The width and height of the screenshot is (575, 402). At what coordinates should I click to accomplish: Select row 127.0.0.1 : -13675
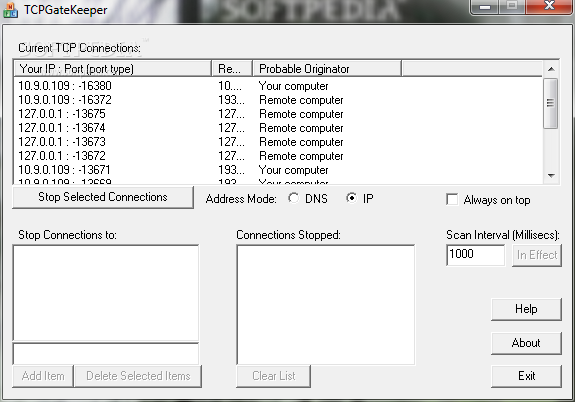(x=278, y=114)
